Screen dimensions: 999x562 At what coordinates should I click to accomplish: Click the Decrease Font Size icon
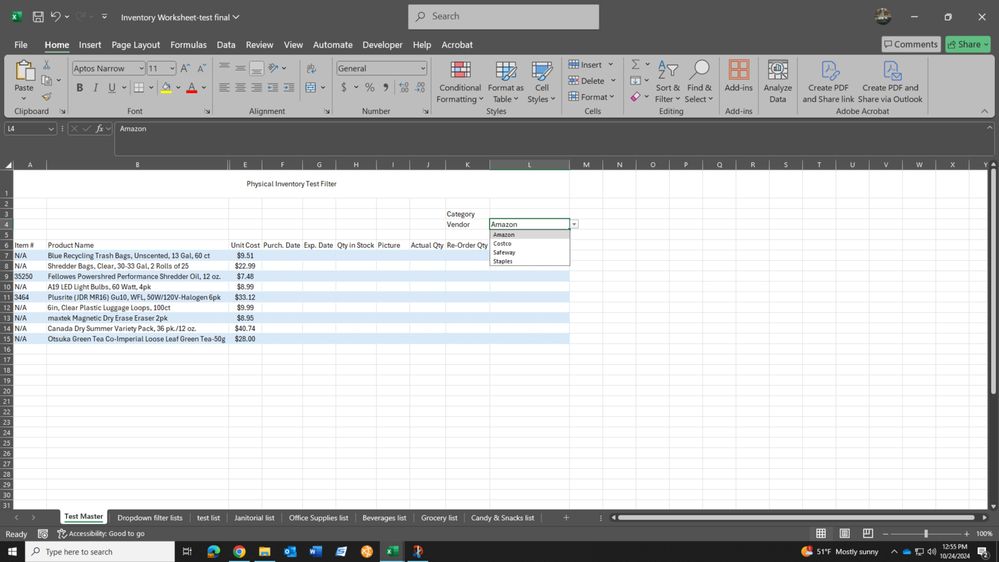coord(201,68)
